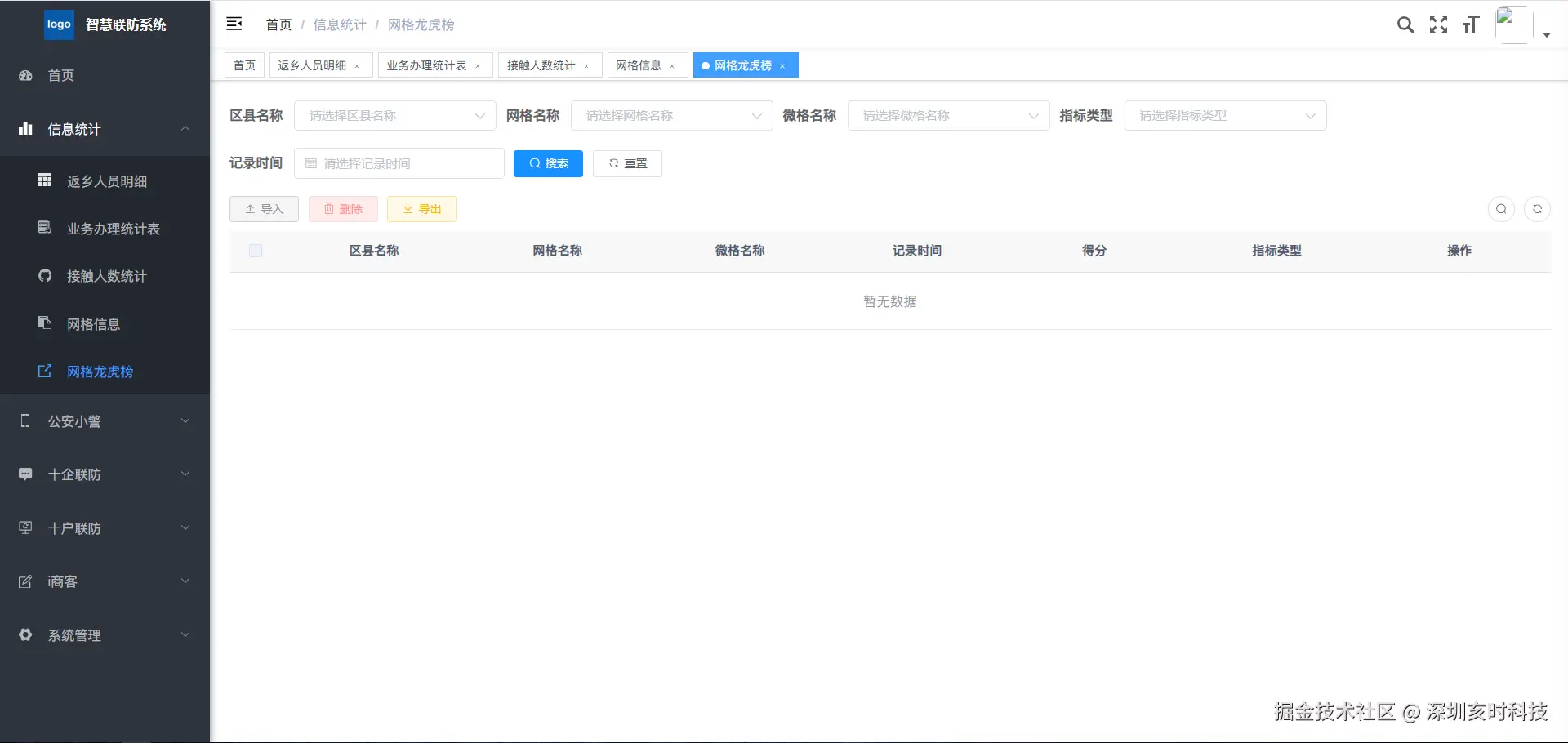
Task: Go to 首页 via the breadcrumb
Action: pos(278,24)
